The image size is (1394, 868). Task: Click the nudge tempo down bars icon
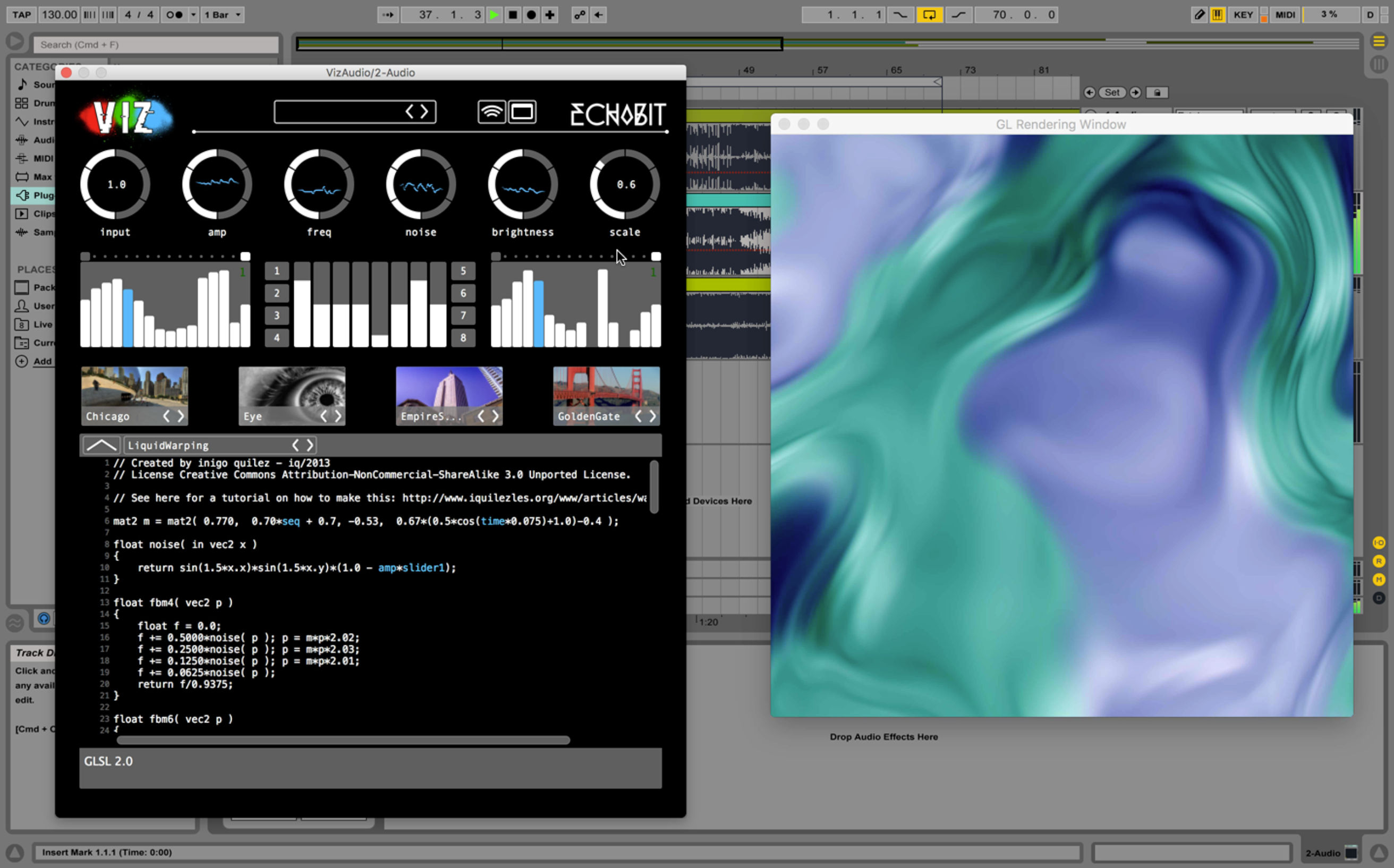click(x=90, y=15)
